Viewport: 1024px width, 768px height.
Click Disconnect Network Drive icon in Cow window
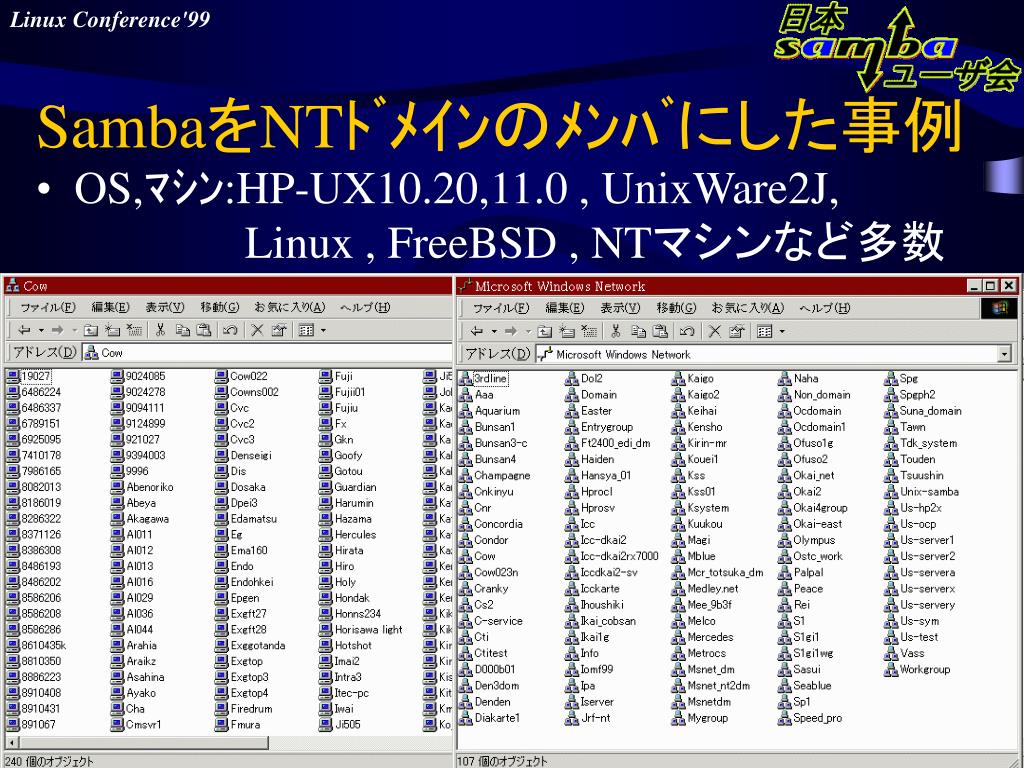click(135, 330)
